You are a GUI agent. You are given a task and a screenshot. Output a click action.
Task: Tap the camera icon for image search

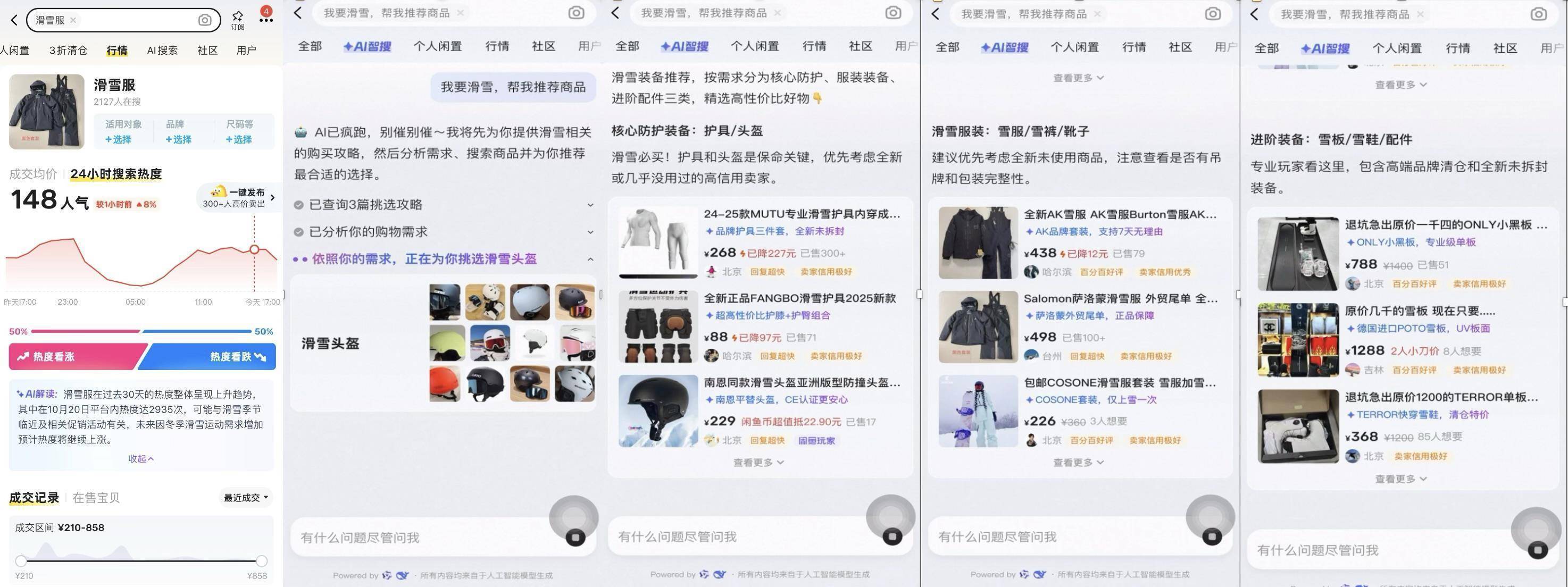coord(205,20)
